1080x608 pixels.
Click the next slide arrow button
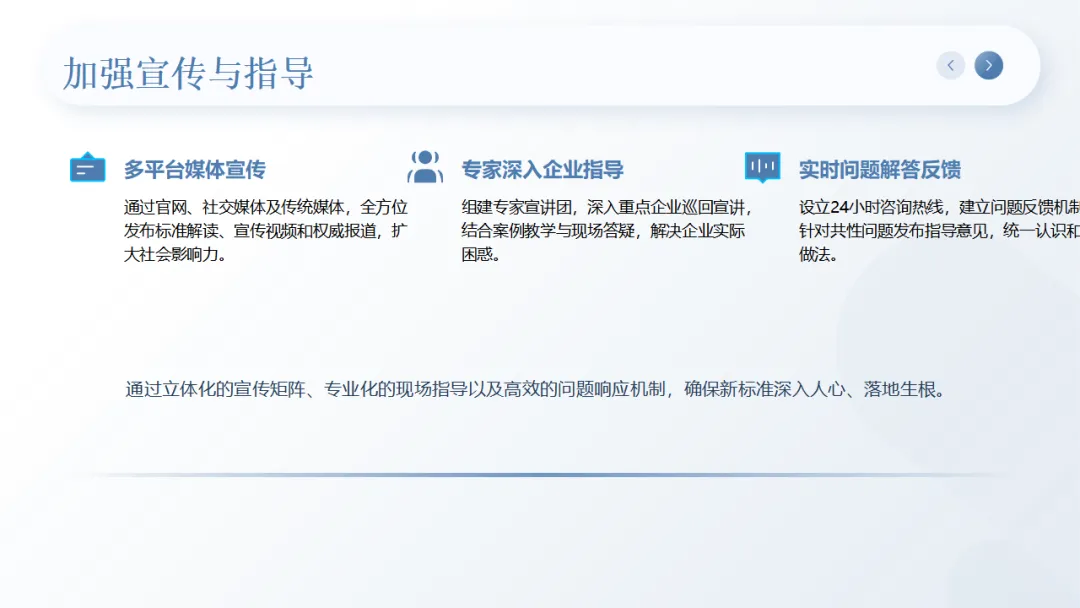click(988, 65)
